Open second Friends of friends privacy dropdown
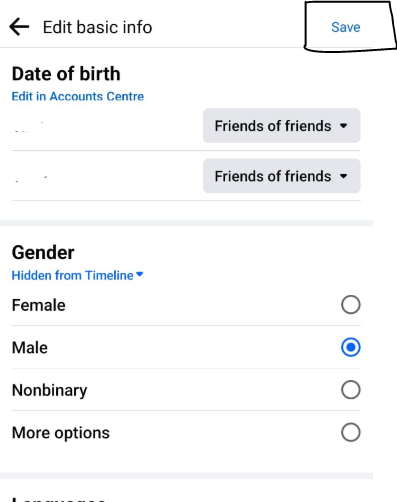397x502 pixels. [282, 176]
